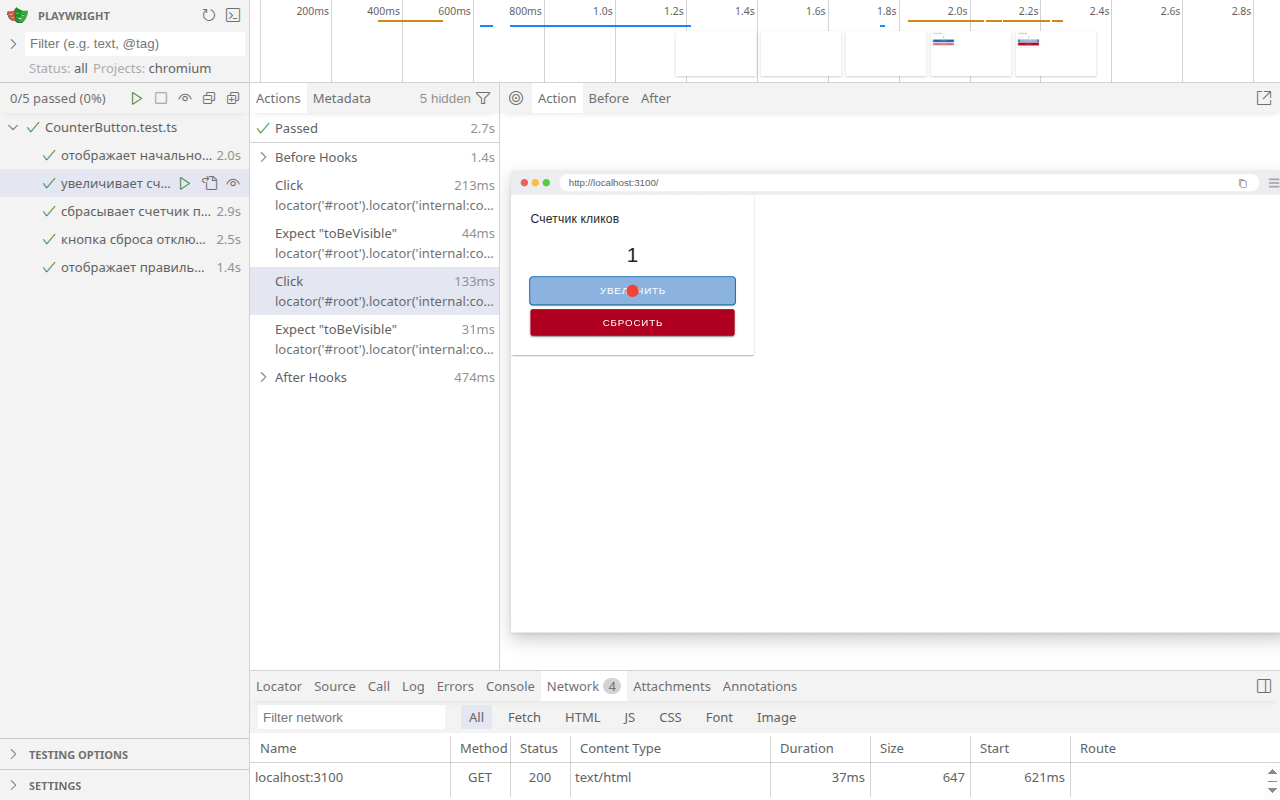Collapse the CounterButton.test.ts file node
This screenshot has height=800, width=1280.
pos(14,128)
